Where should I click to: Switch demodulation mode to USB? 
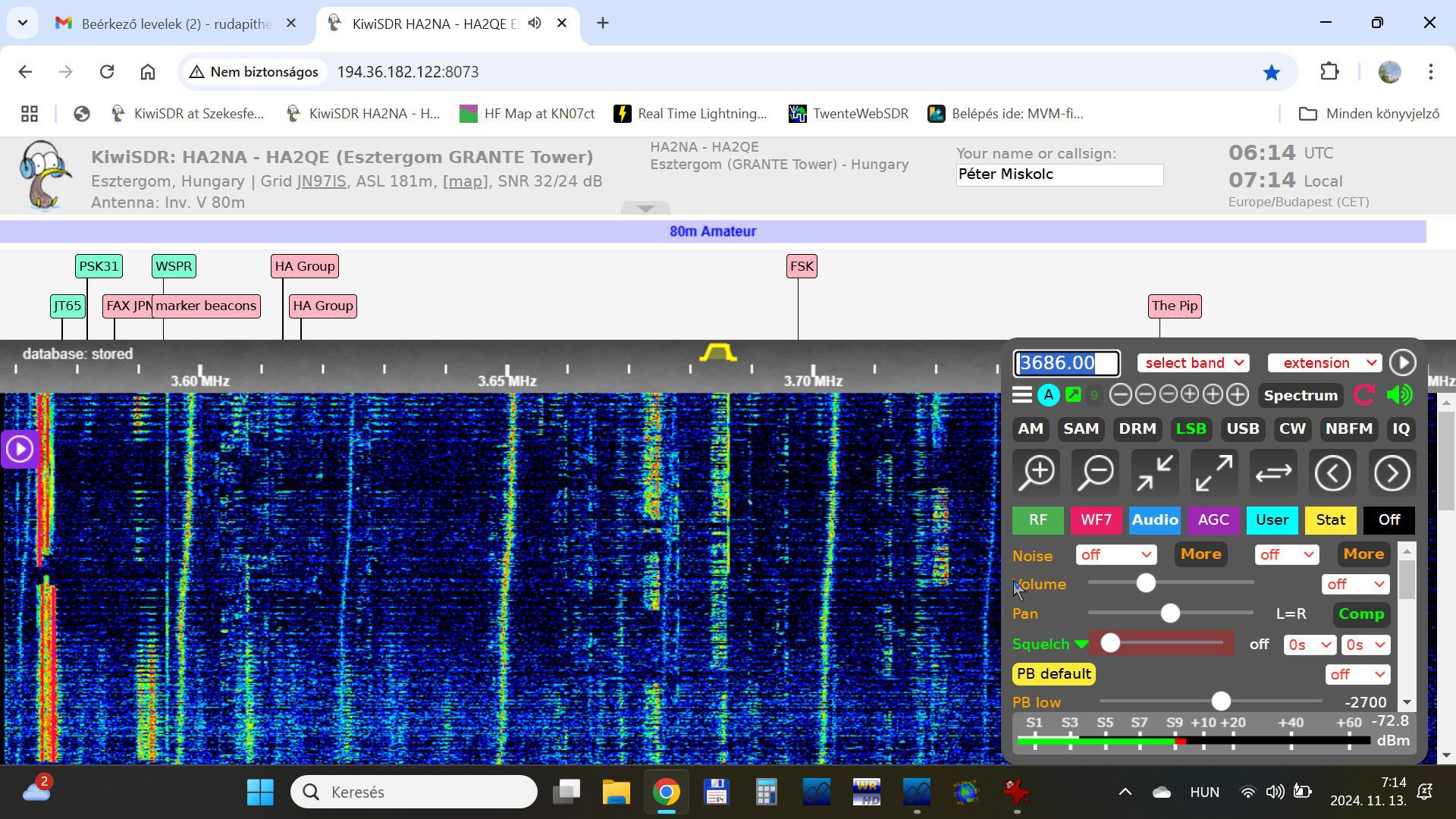click(x=1242, y=429)
